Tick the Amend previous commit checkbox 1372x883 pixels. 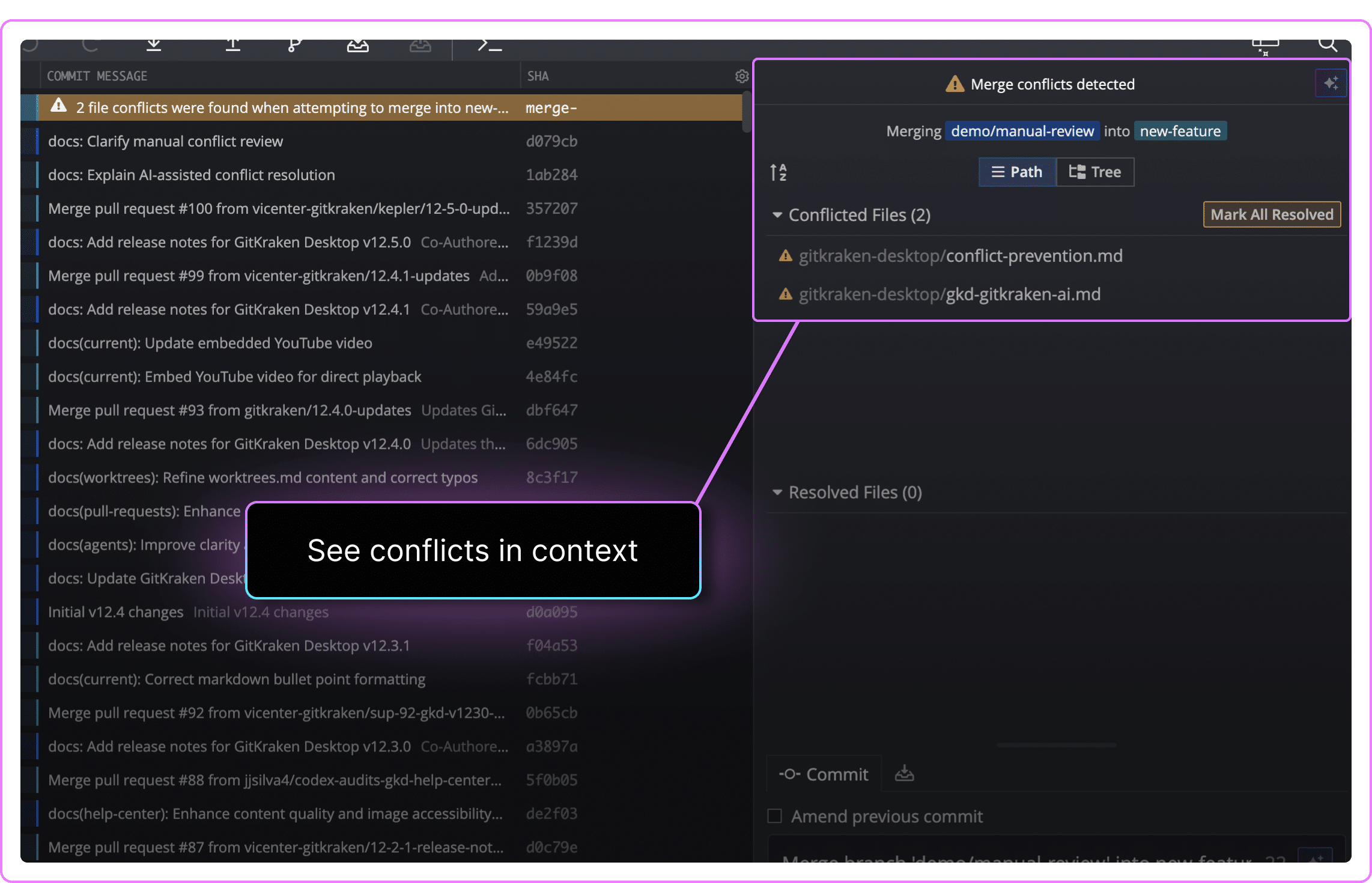[x=775, y=816]
